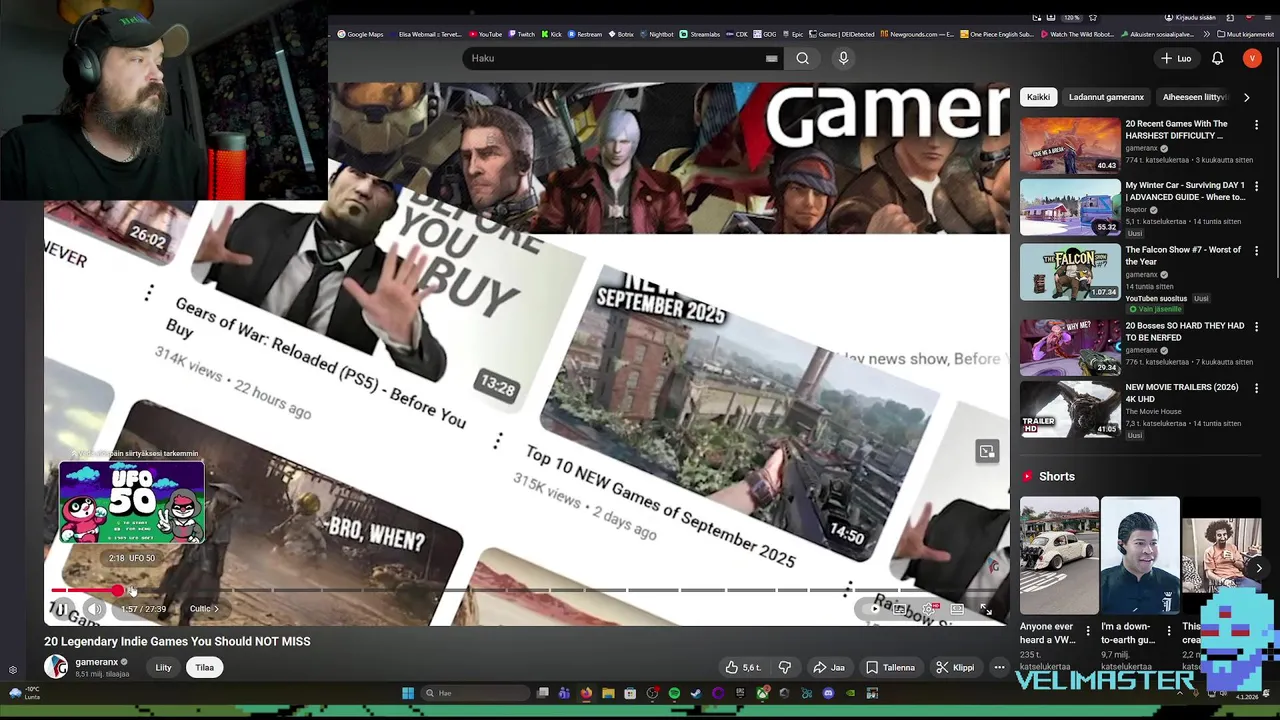Open My Winter Car video thumbnail
Screen dimensions: 1280x720
[x=1070, y=207]
